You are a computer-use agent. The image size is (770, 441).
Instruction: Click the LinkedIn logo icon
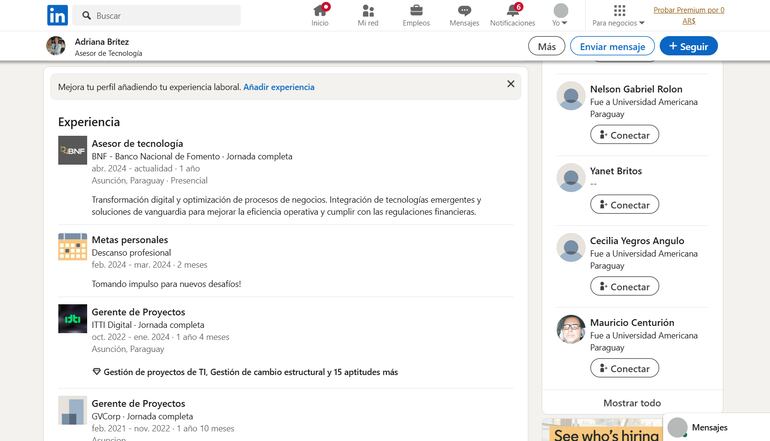pos(58,15)
